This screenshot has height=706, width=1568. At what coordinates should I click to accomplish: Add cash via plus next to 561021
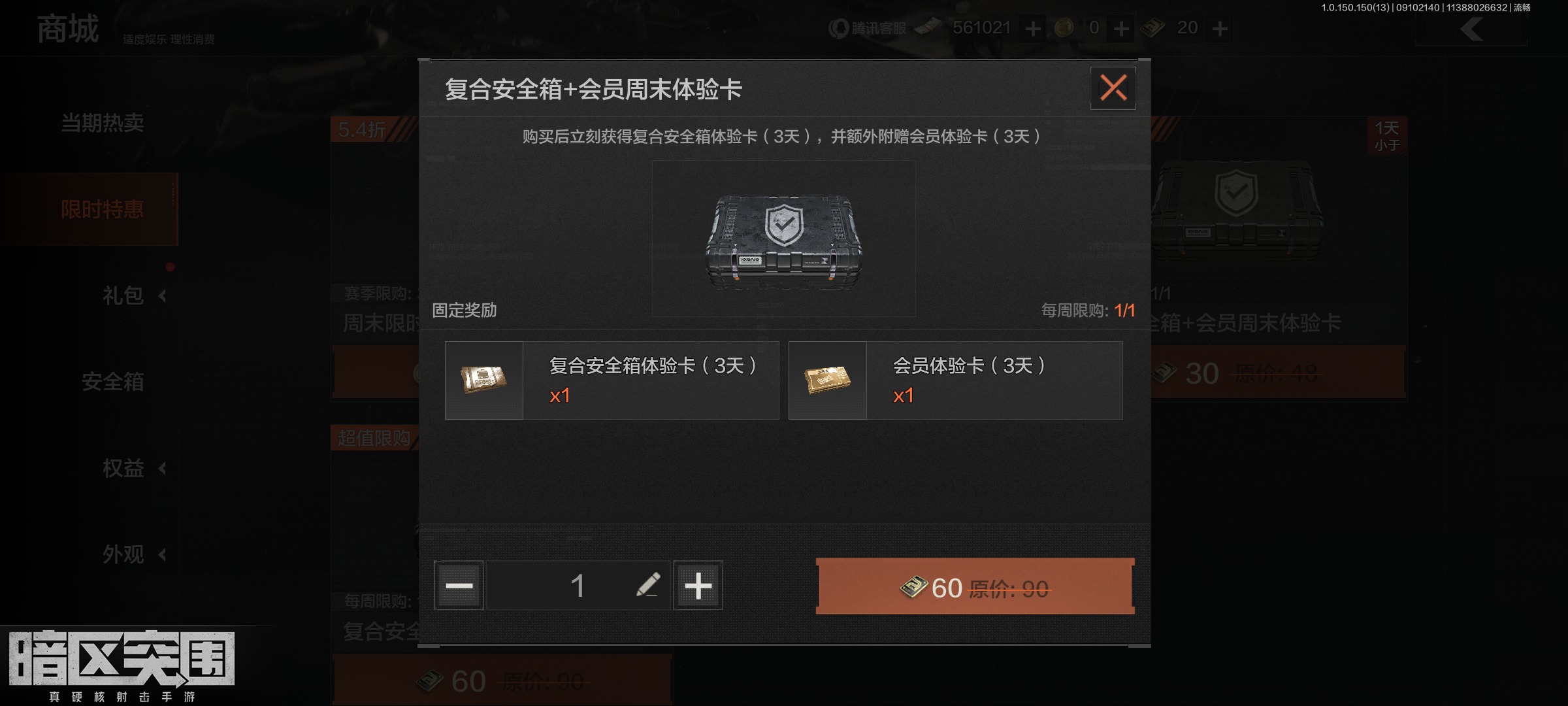point(1033,29)
